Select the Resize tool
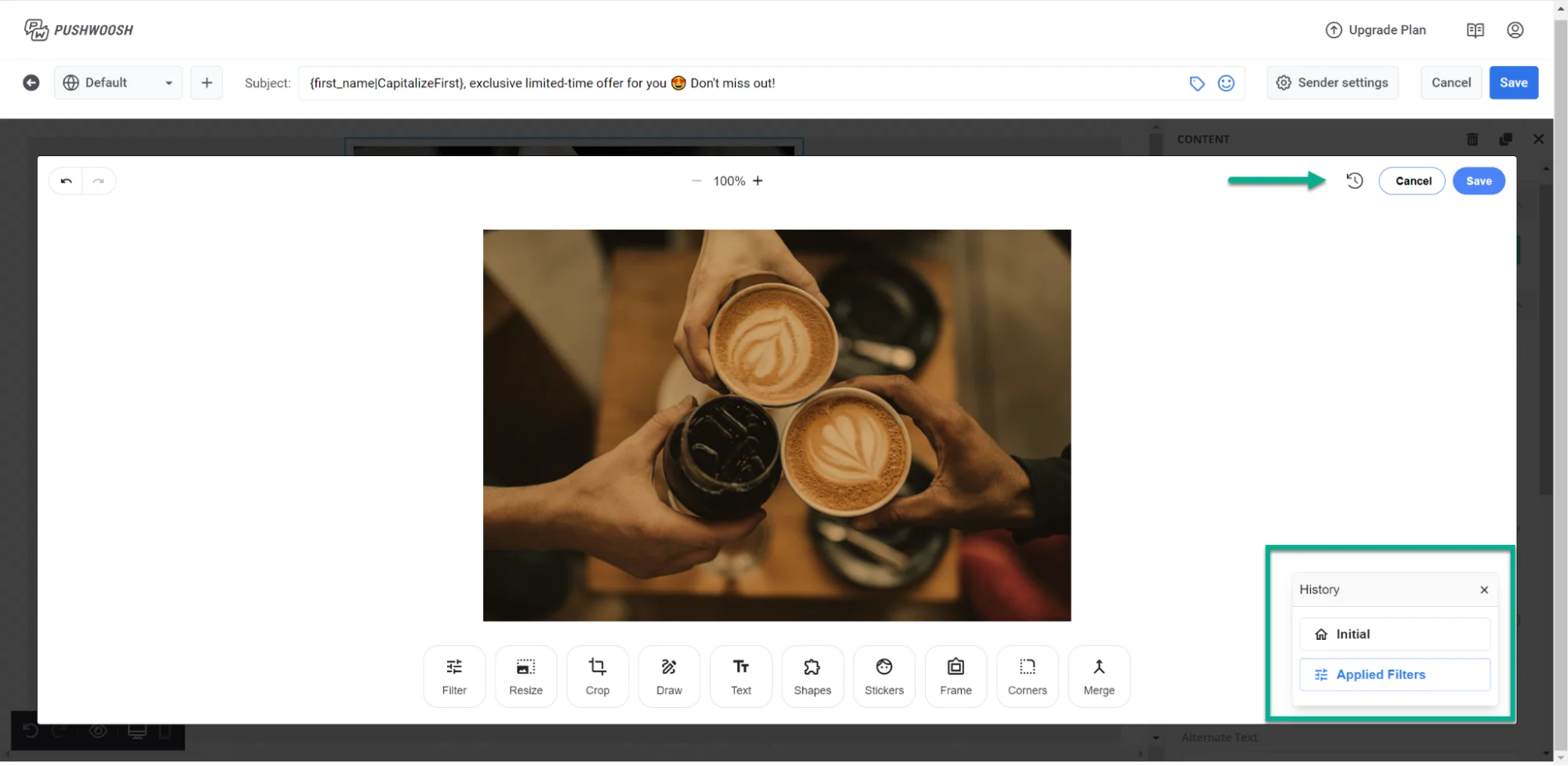Screen dimensions: 1568x766 tap(526, 676)
